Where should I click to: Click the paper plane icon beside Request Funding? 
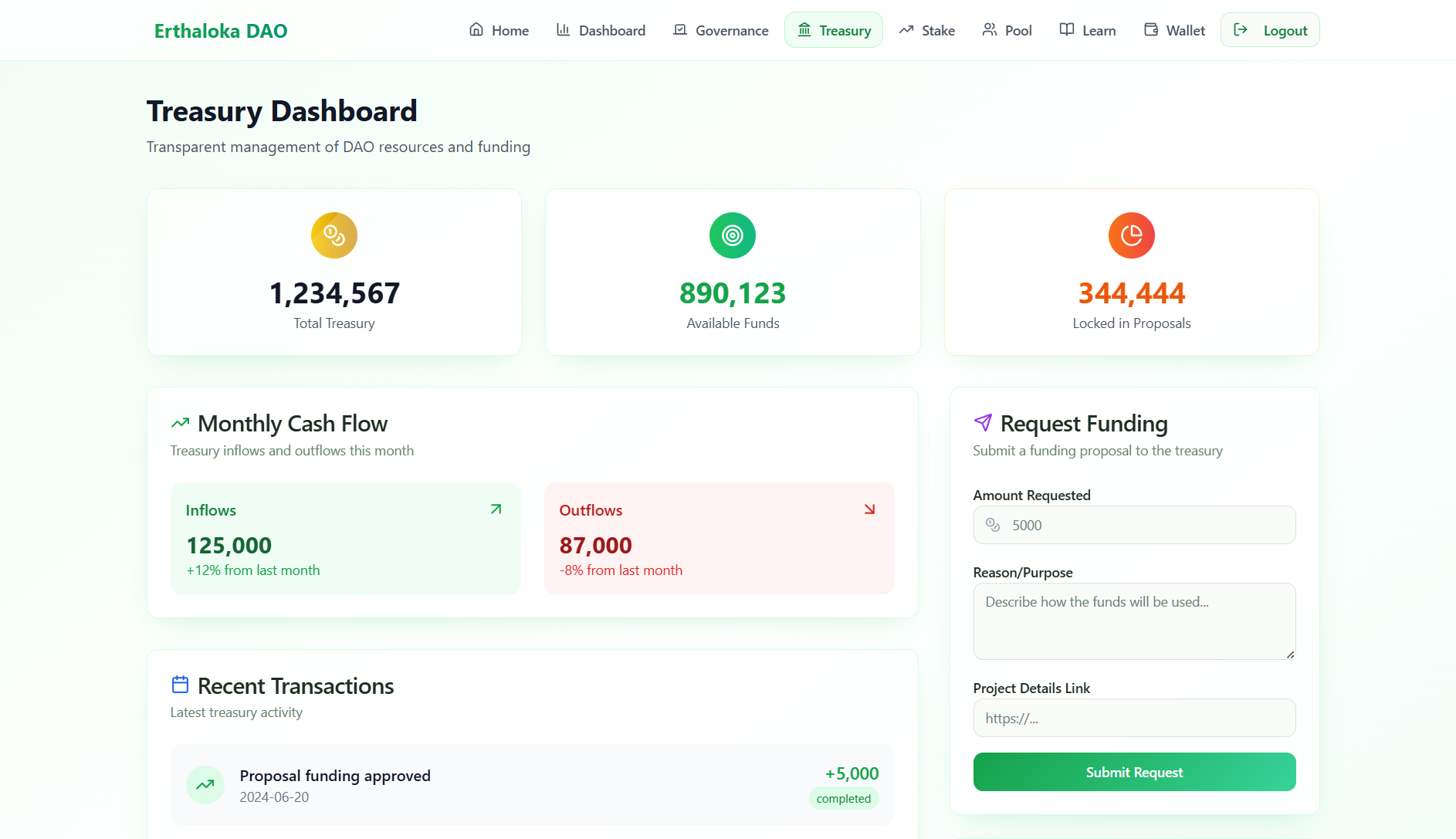click(x=983, y=423)
